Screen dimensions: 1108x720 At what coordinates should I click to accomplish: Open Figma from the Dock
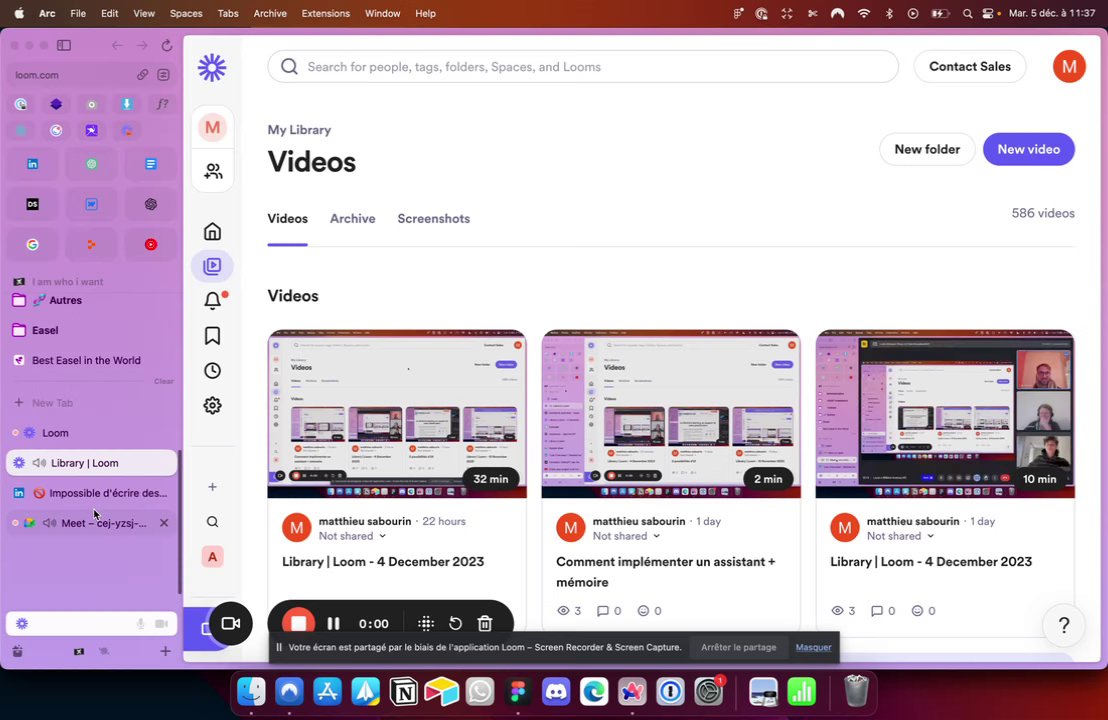click(x=518, y=692)
